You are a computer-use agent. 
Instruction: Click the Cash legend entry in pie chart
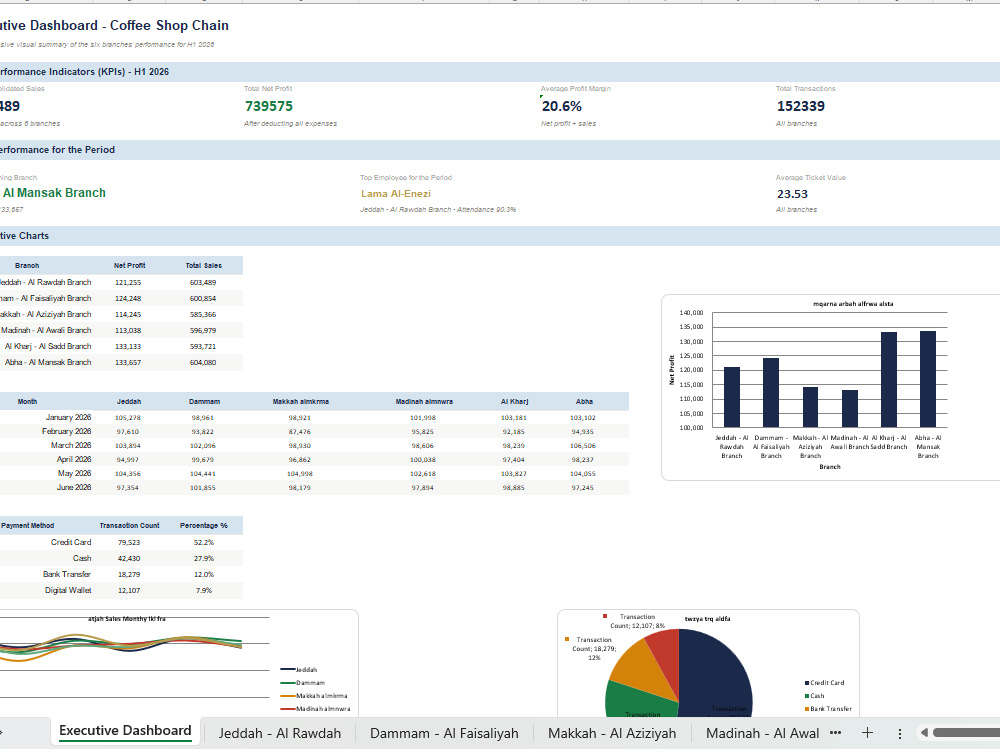[x=814, y=696]
